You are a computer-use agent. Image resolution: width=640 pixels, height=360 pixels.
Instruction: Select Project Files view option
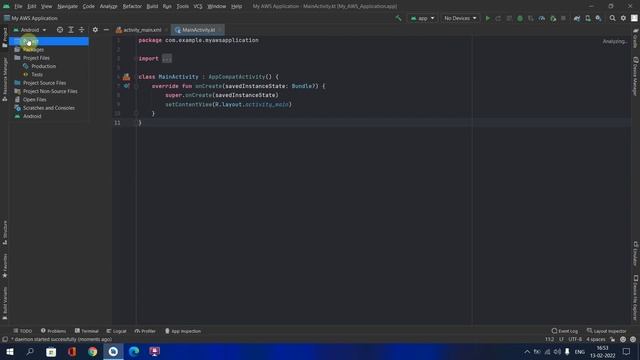click(49, 58)
